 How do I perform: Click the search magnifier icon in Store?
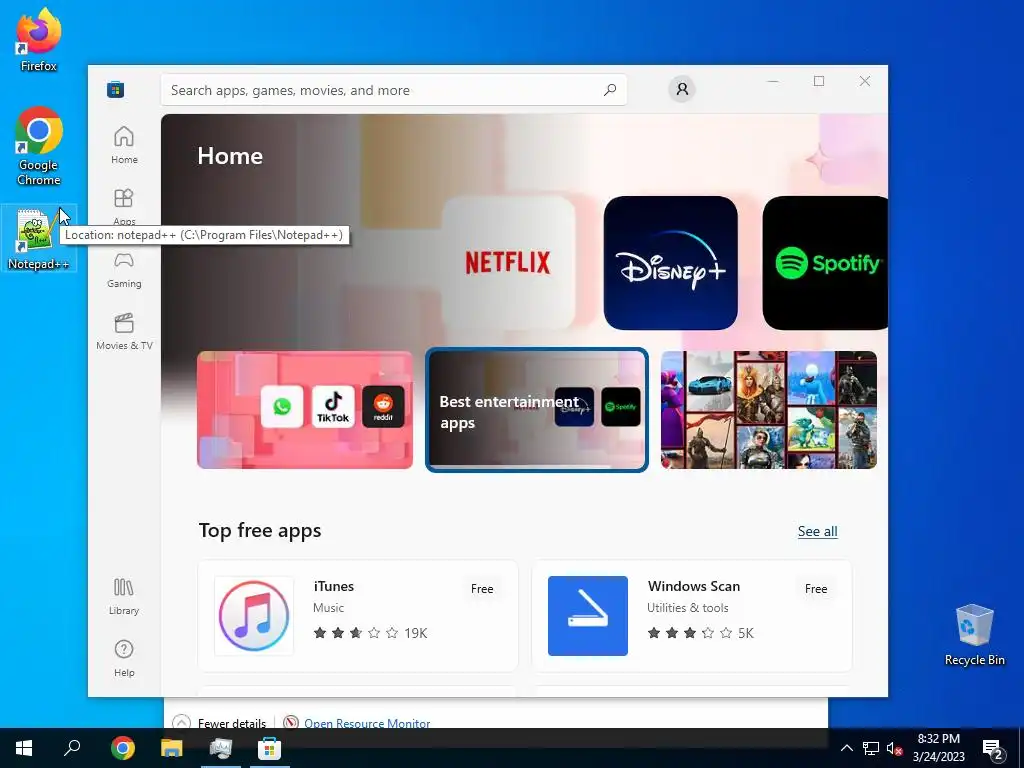coord(610,89)
